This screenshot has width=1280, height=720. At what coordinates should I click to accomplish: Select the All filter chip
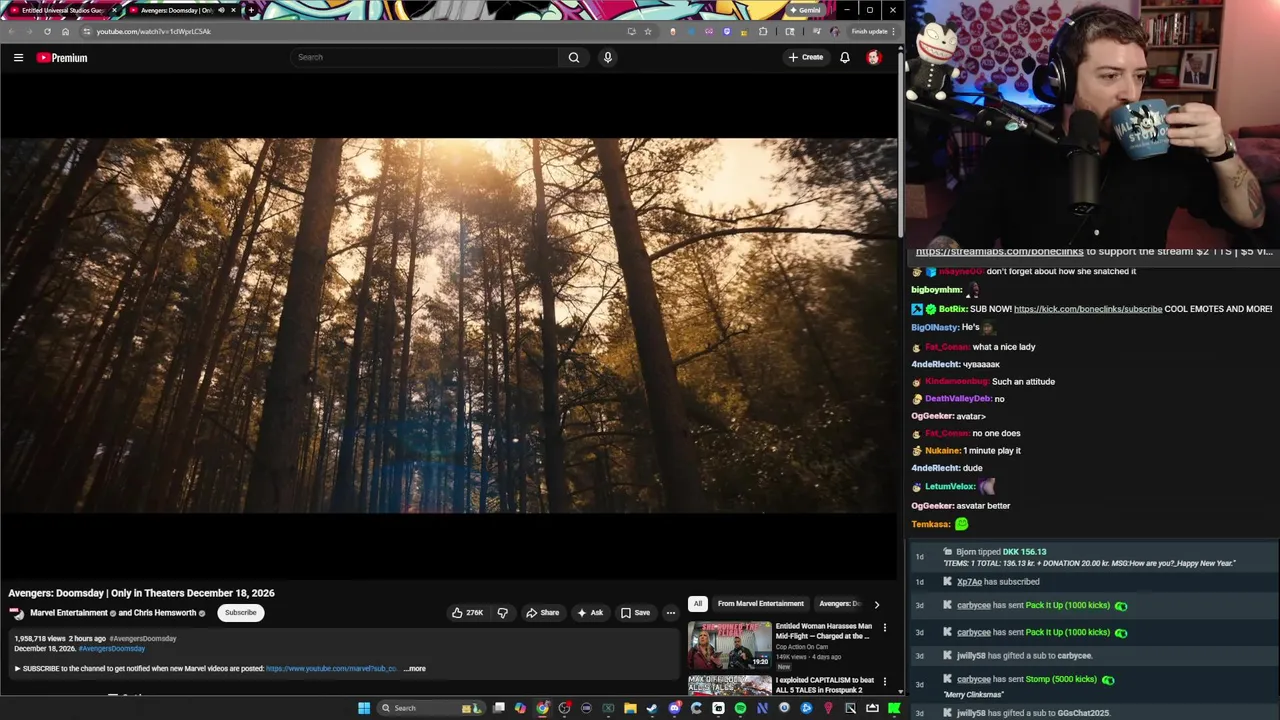pos(698,604)
